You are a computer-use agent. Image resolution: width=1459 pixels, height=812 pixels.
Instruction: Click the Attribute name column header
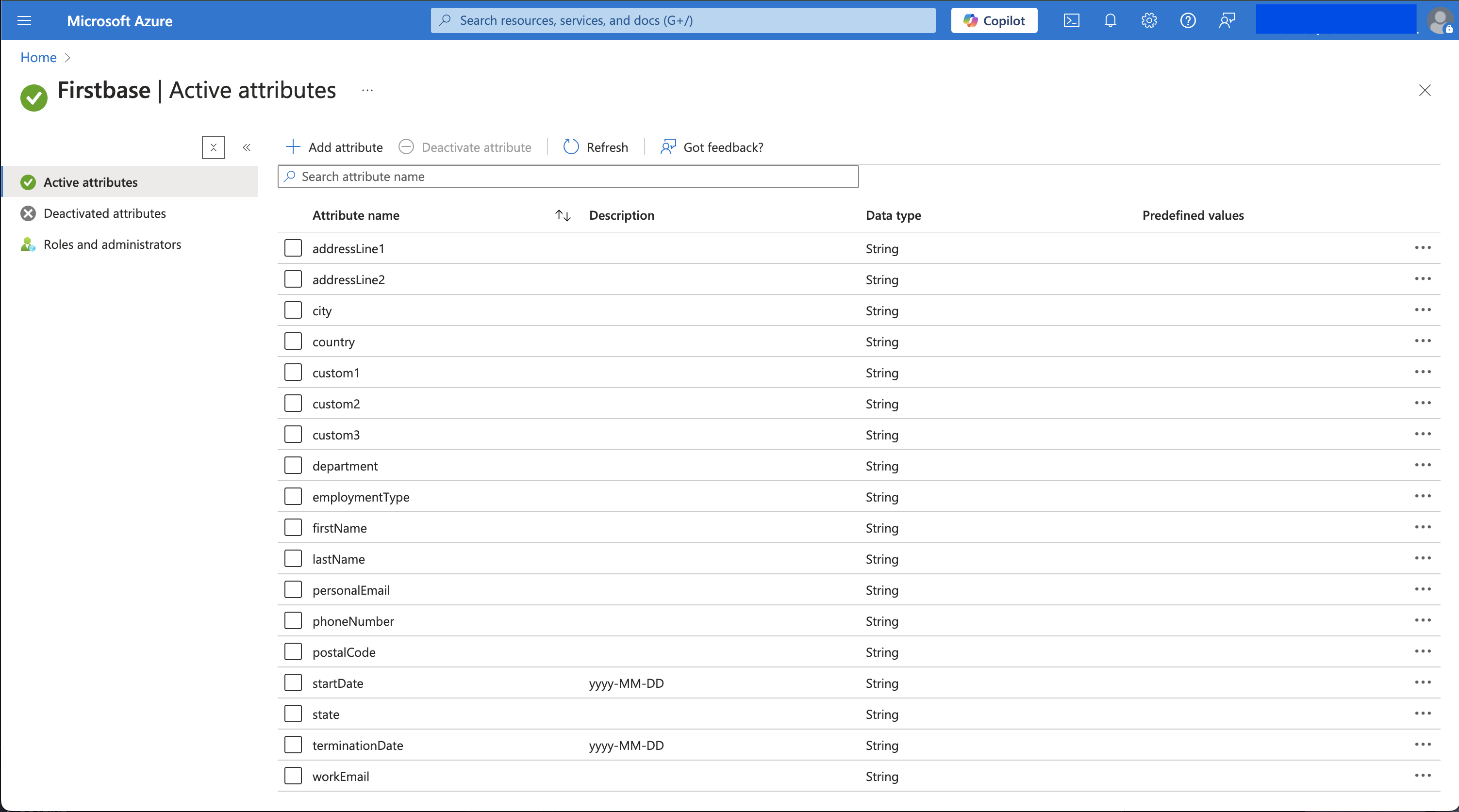click(356, 215)
